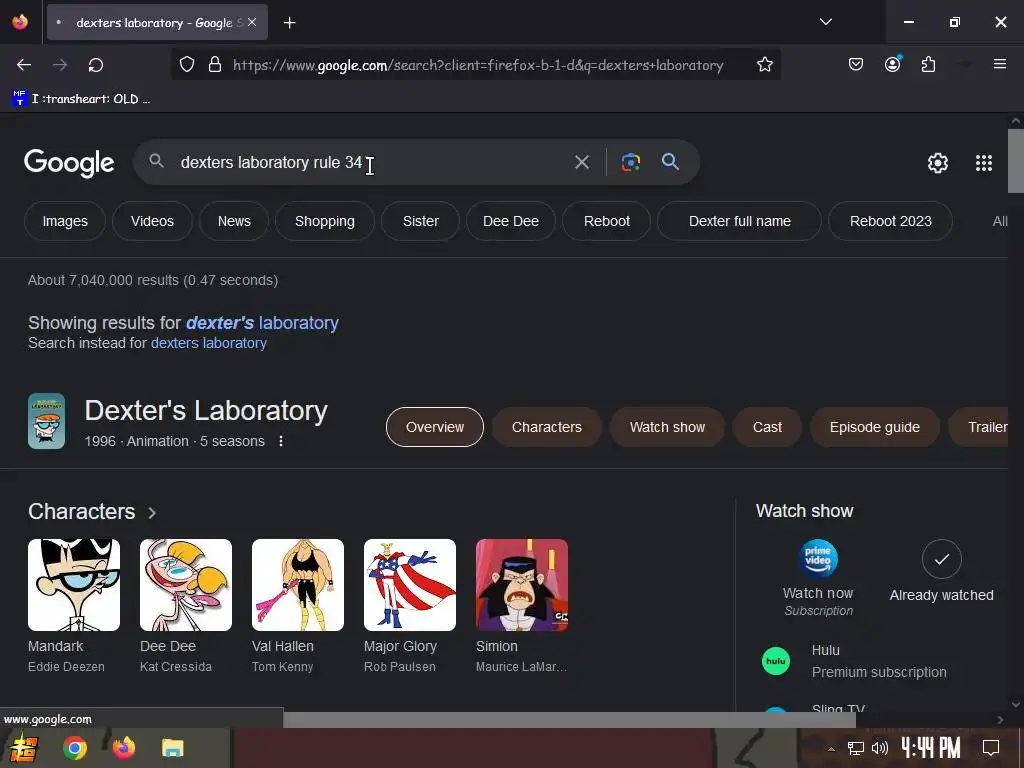Click the Reboot filter chip
The width and height of the screenshot is (1024, 768).
tap(607, 221)
